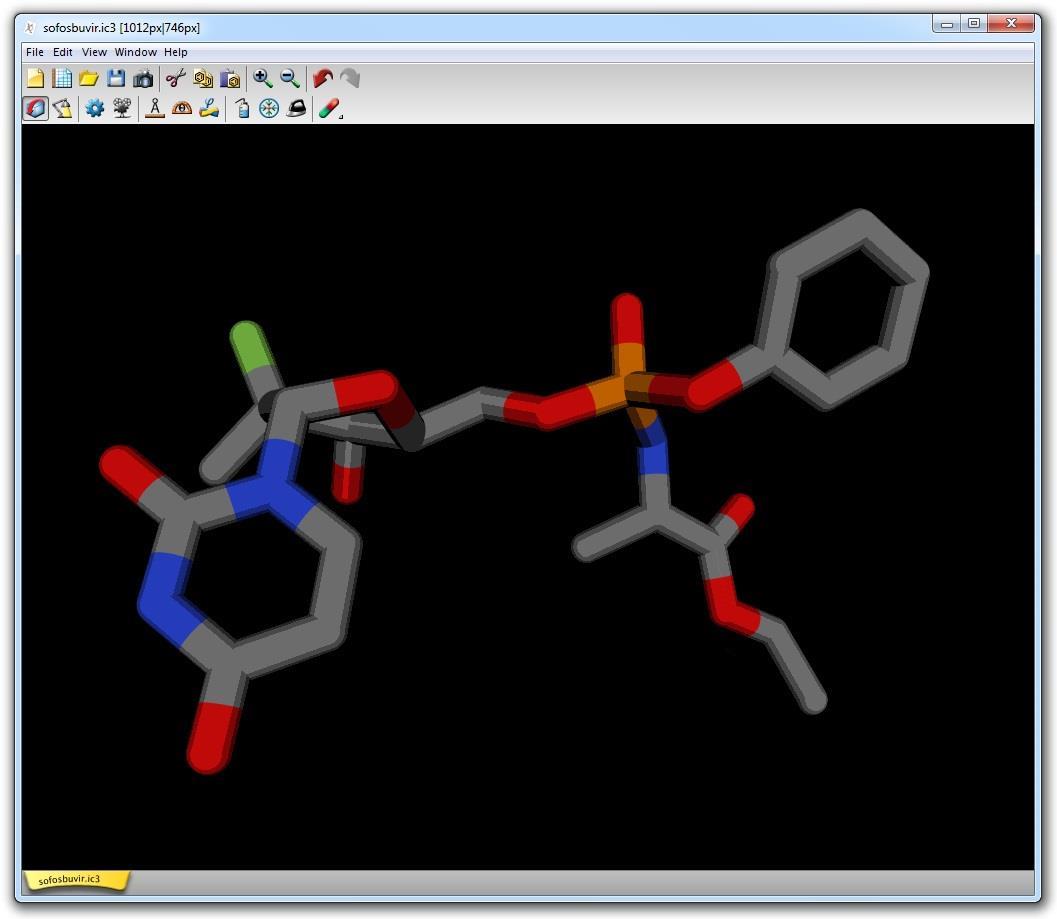Click the protractor angle measurement tool
Screen dimensions: 1057x919
tap(181, 108)
